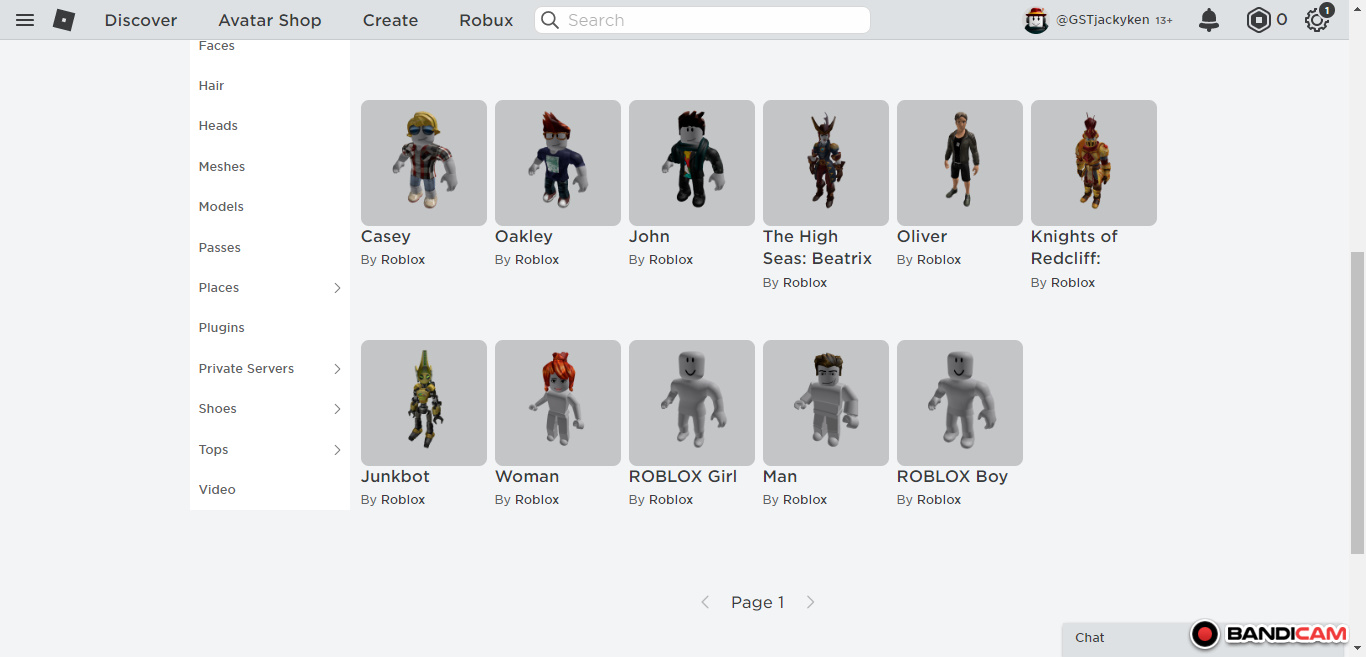Click the Casey bundle name link

click(x=386, y=237)
